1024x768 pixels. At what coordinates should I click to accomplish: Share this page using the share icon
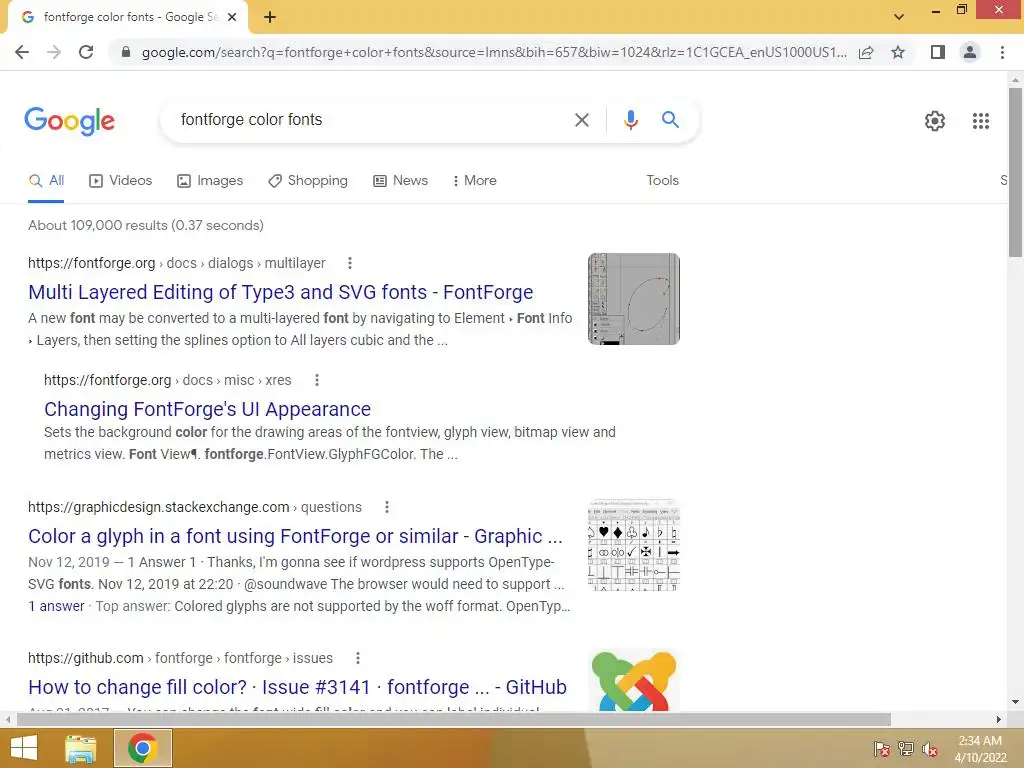click(866, 52)
